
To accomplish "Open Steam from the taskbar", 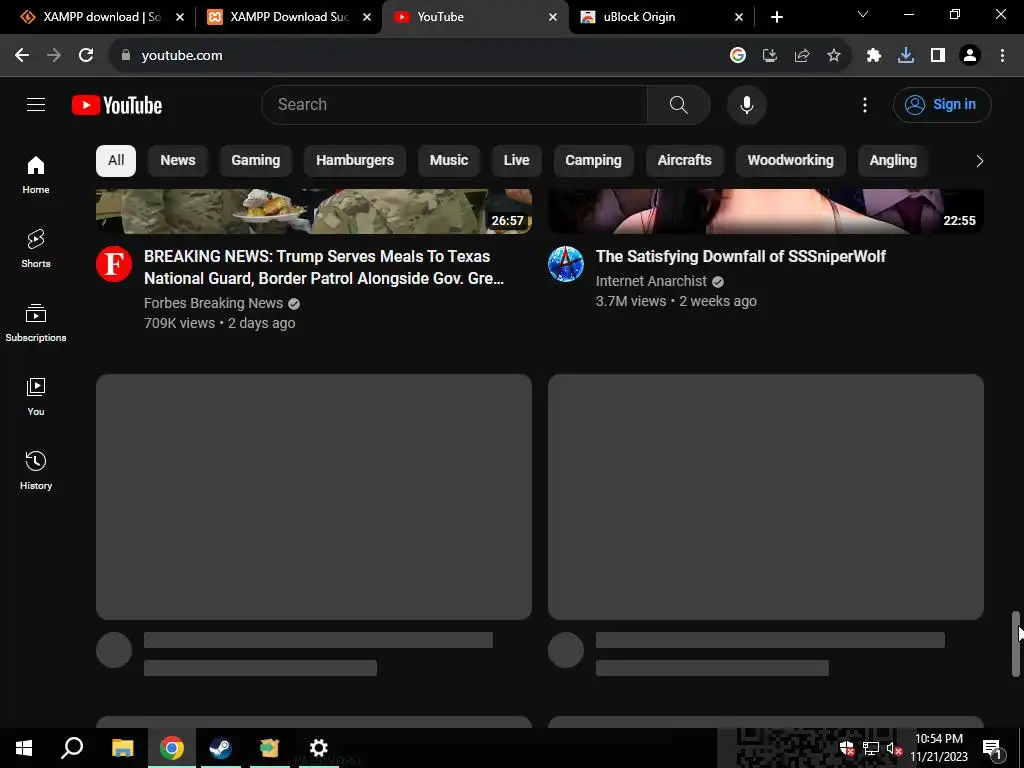I will 220,748.
